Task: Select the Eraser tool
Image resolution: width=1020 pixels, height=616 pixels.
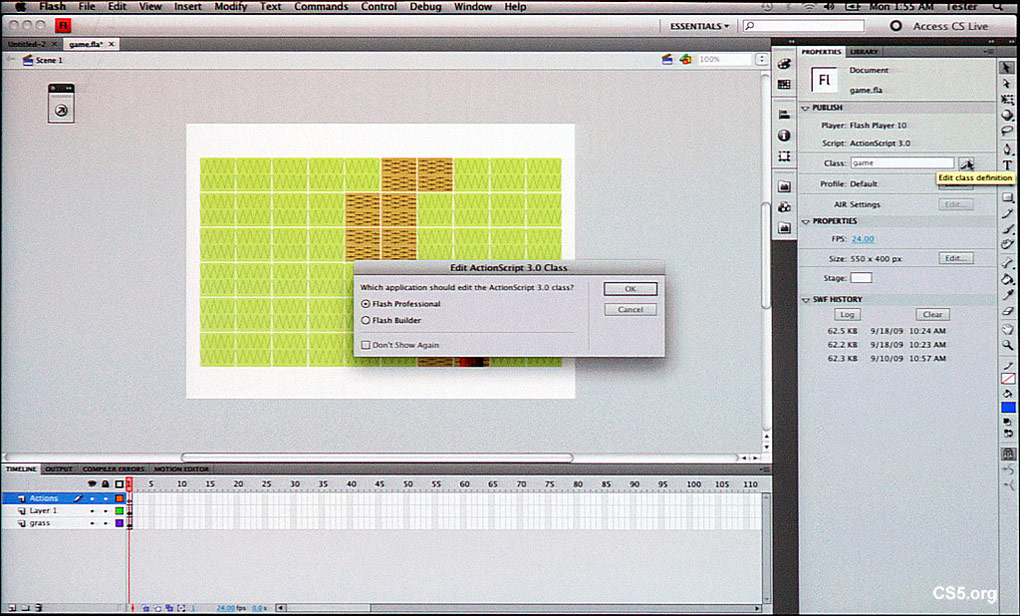Action: 1007,311
